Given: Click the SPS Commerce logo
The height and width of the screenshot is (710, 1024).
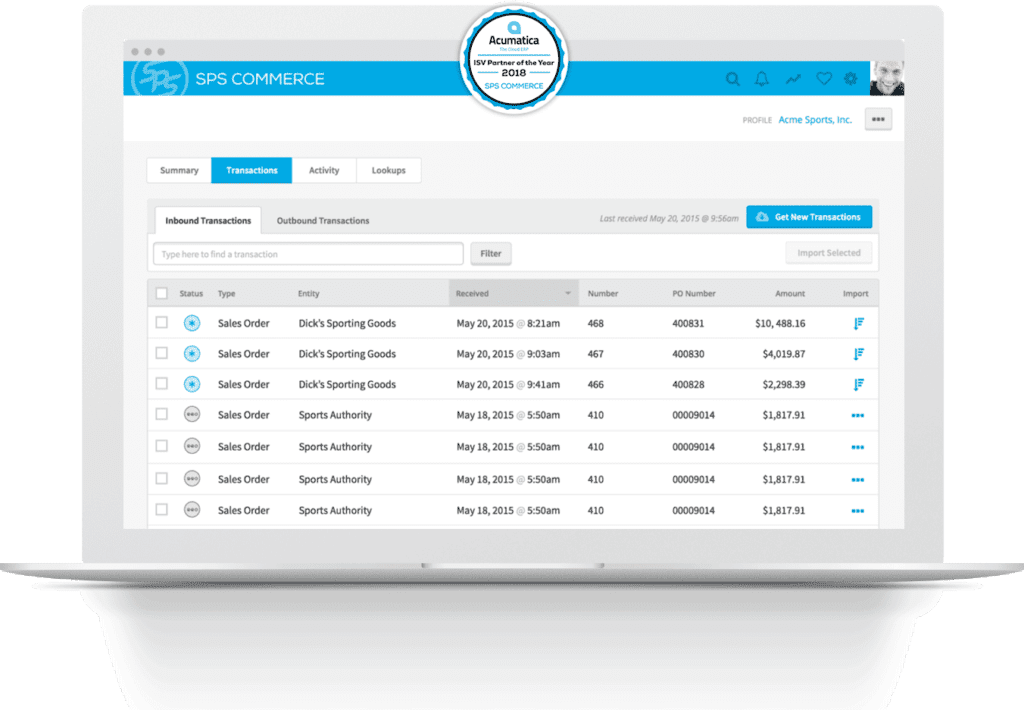Looking at the screenshot, I should tap(227, 78).
